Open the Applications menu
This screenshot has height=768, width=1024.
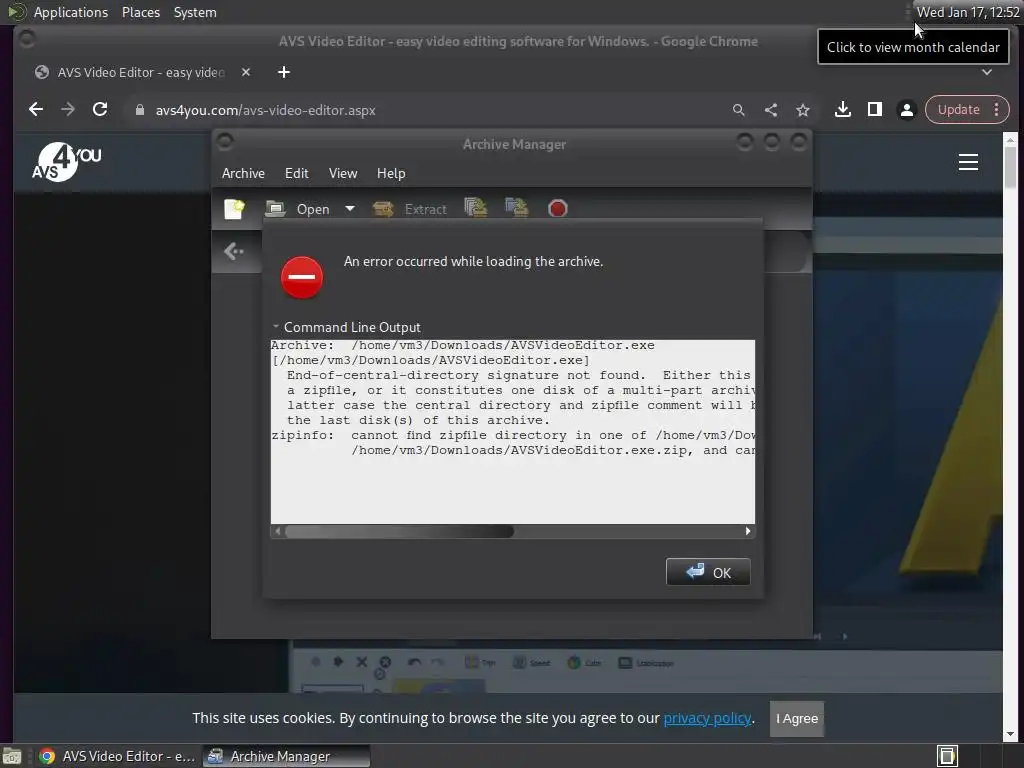[71, 12]
